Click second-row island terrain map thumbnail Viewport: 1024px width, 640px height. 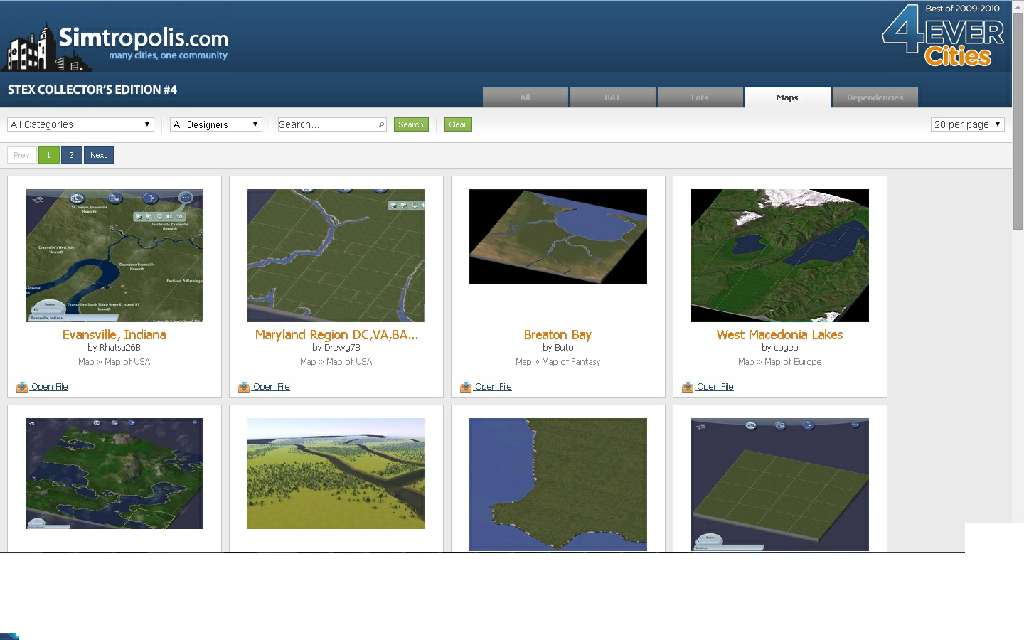coord(114,473)
